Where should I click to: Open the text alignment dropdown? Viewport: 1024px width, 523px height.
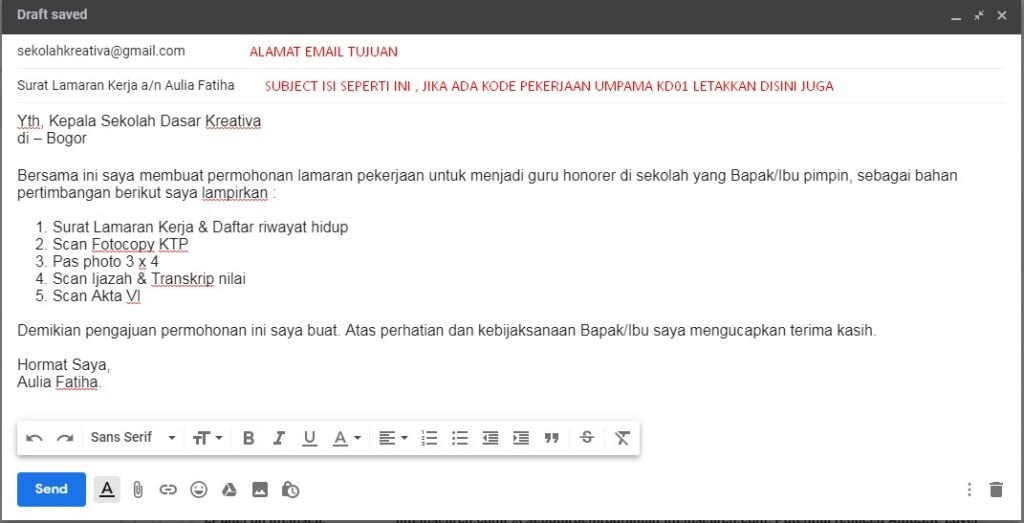coord(393,438)
